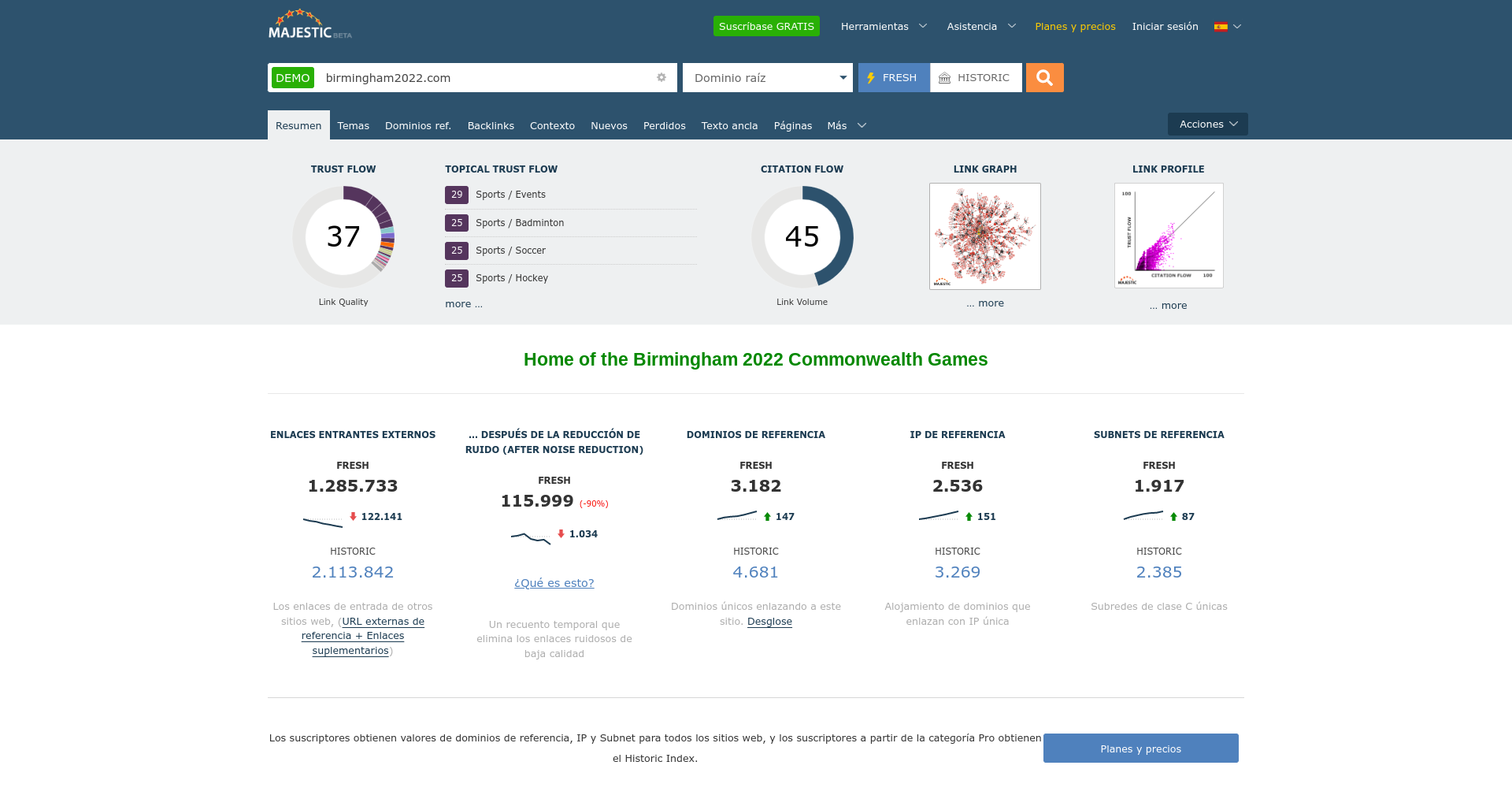Open the Acciones dropdown
The image size is (1512, 795).
1208,124
